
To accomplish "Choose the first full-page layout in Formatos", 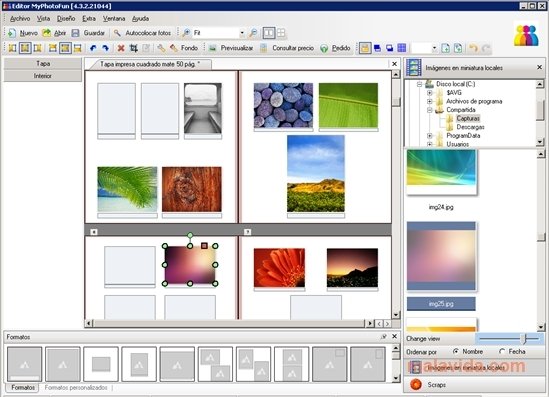I will (x=25, y=364).
